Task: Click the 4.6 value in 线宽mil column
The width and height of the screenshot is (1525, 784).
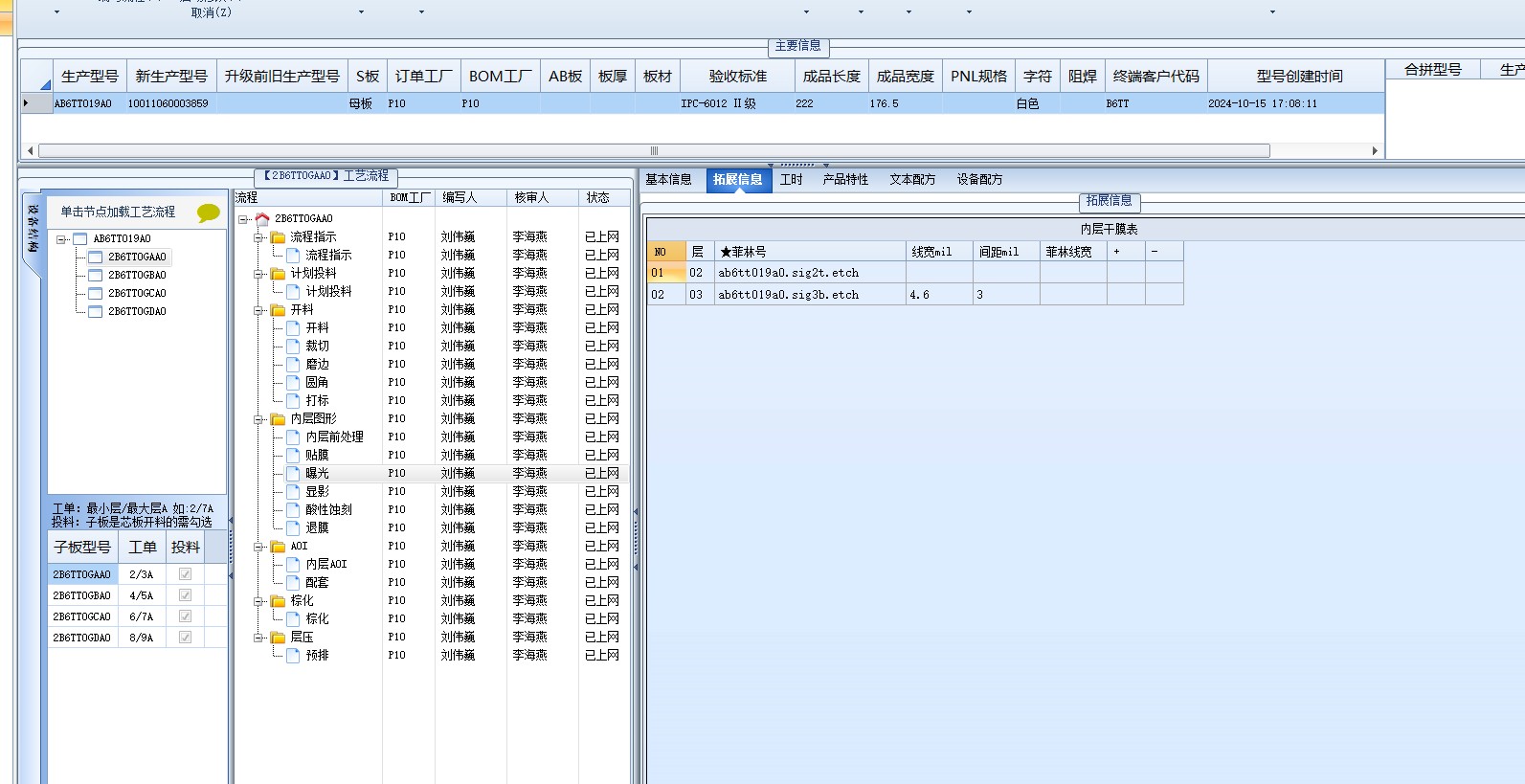Action: [919, 295]
